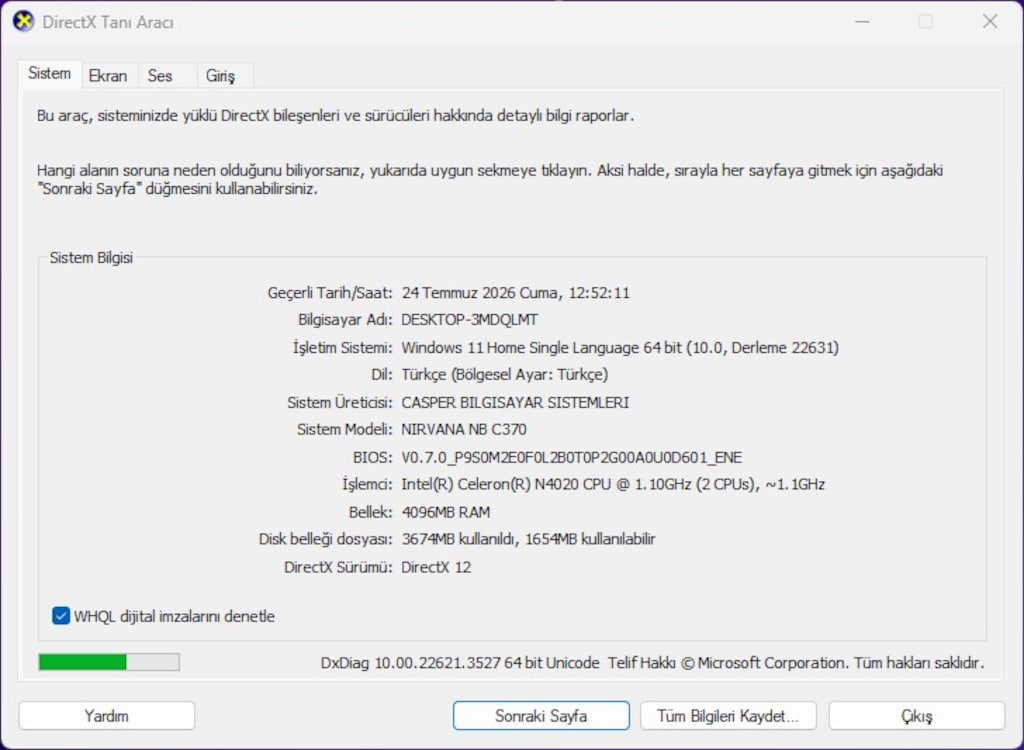
Task: Click the DirectX logo icon in title bar
Action: coord(24,22)
